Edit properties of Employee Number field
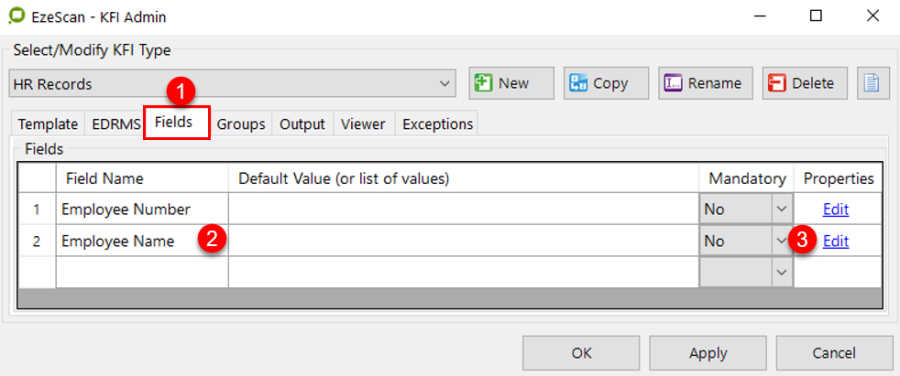The width and height of the screenshot is (900, 376). pos(836,210)
